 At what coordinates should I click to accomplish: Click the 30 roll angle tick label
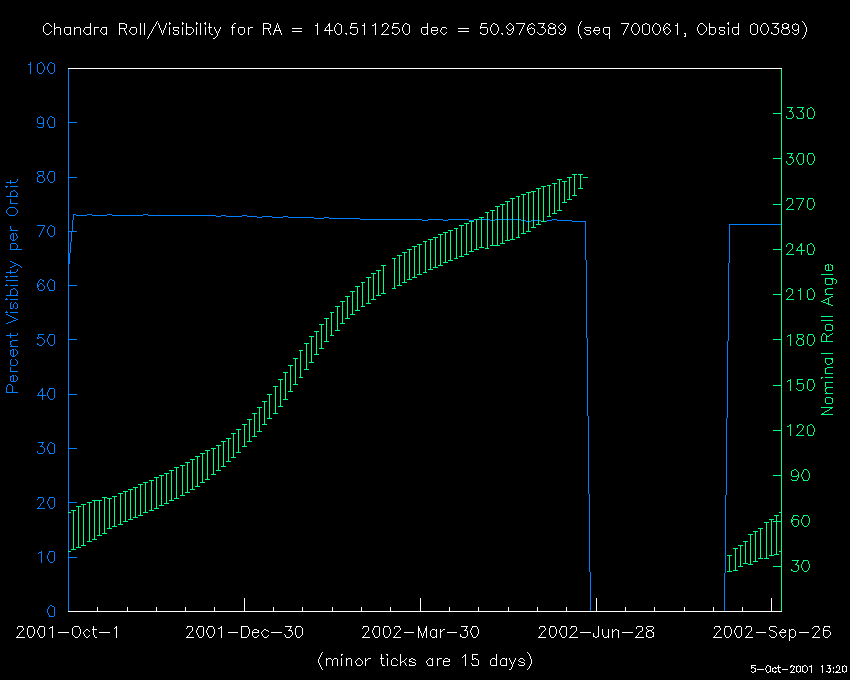798,566
